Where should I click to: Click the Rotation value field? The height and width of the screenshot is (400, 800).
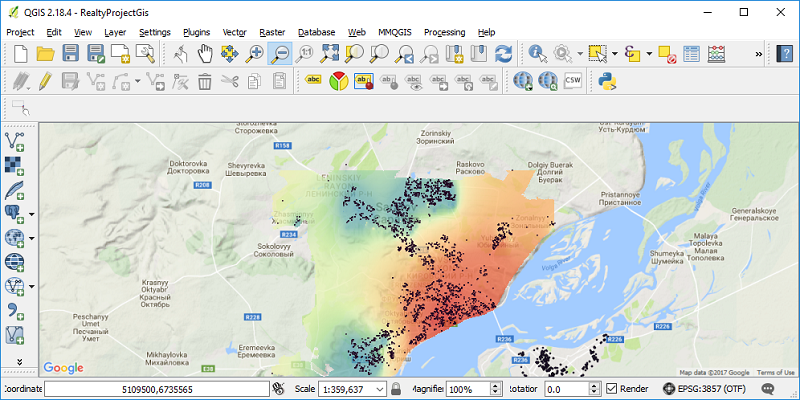tap(568, 389)
